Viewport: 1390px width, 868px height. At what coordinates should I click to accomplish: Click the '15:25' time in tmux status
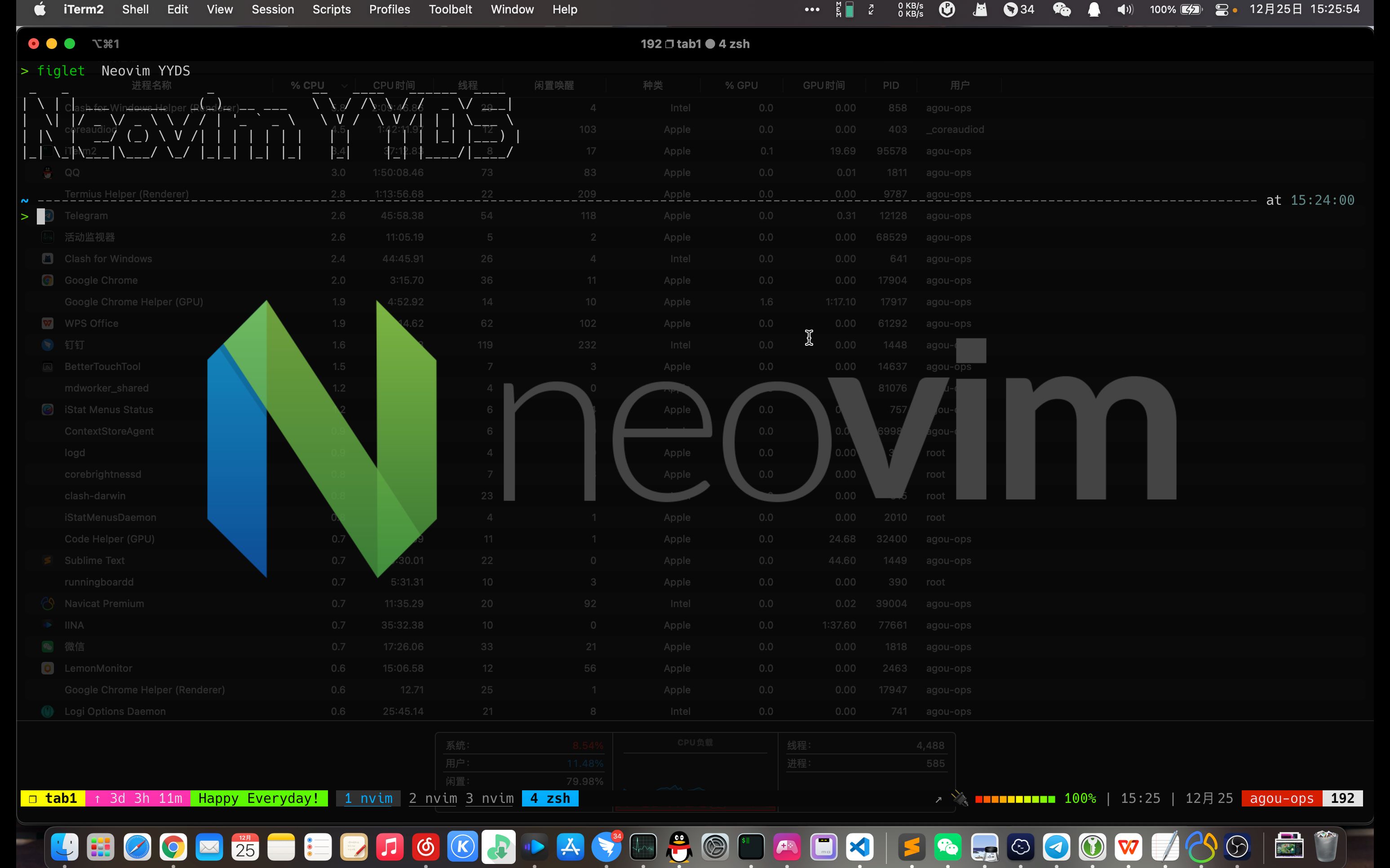coord(1140,798)
